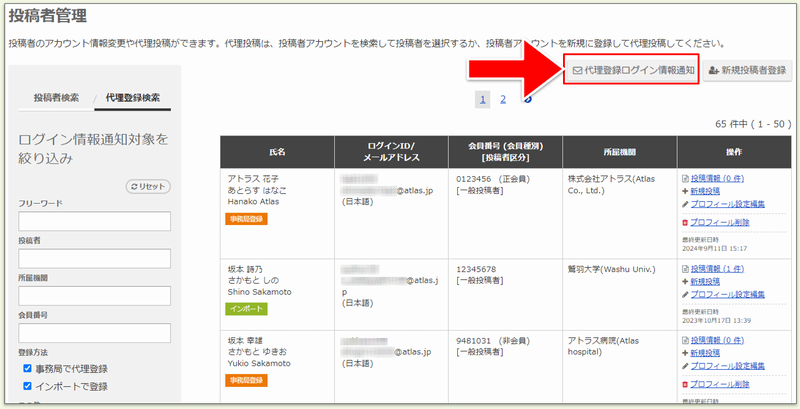Screen dimensions: 800x409
Task: Switch to the 投稿者検索 tab
Action: pos(56,97)
